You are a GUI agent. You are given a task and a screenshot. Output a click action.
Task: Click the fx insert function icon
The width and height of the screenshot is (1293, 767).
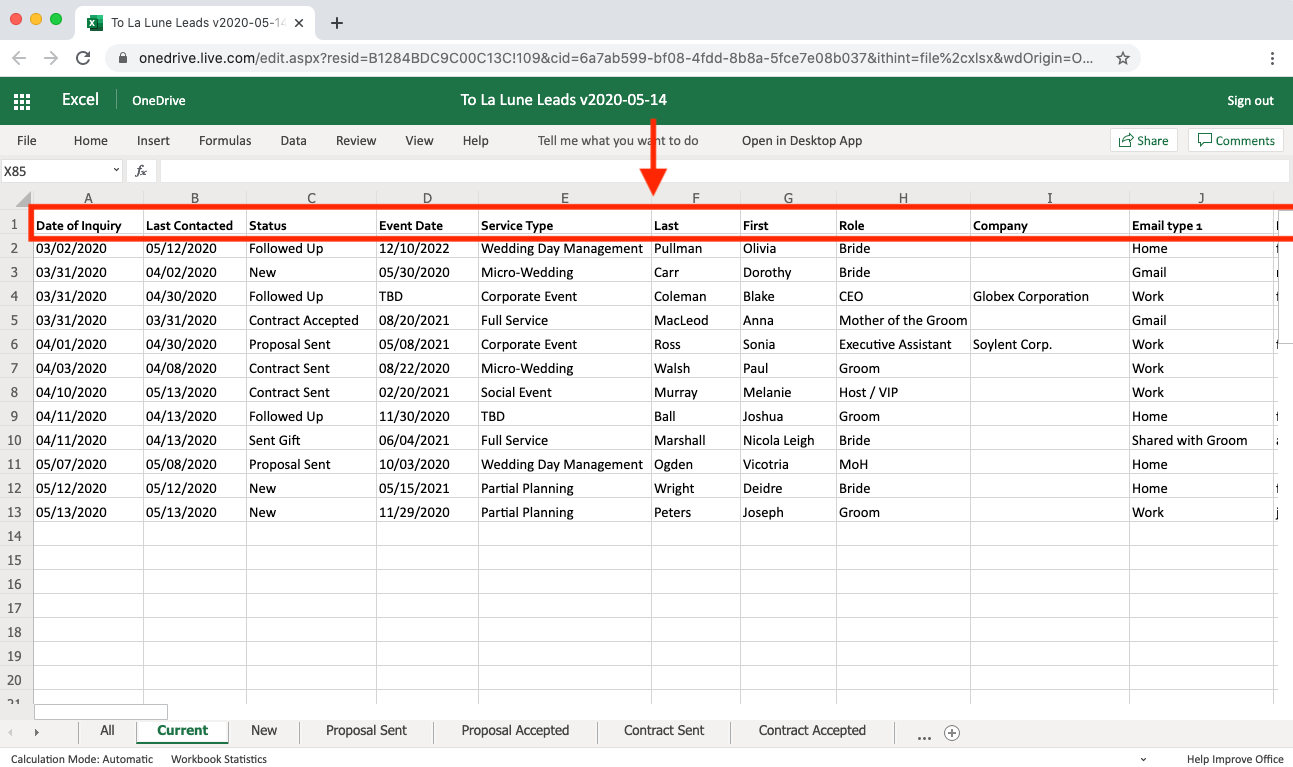click(141, 171)
